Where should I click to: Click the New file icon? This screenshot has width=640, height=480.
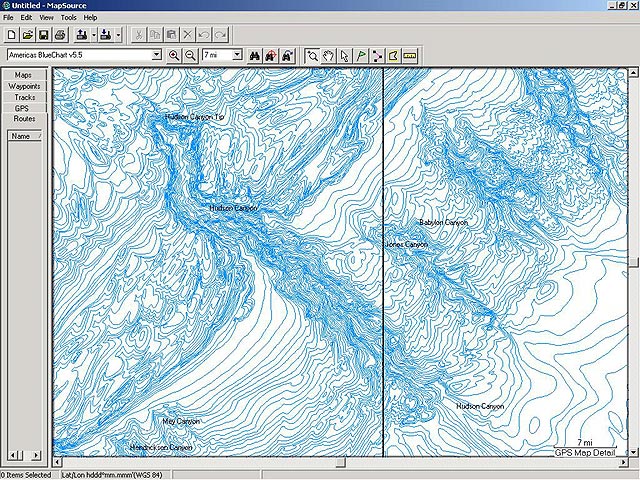pyautogui.click(x=11, y=35)
